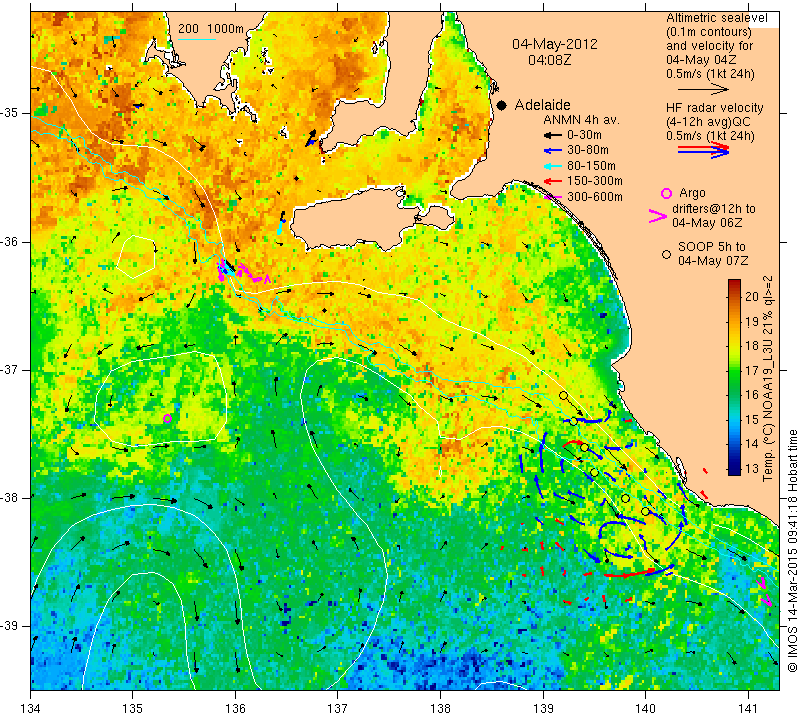Click the longitude axis label 135
The width and height of the screenshot is (800, 720).
click(x=133, y=709)
